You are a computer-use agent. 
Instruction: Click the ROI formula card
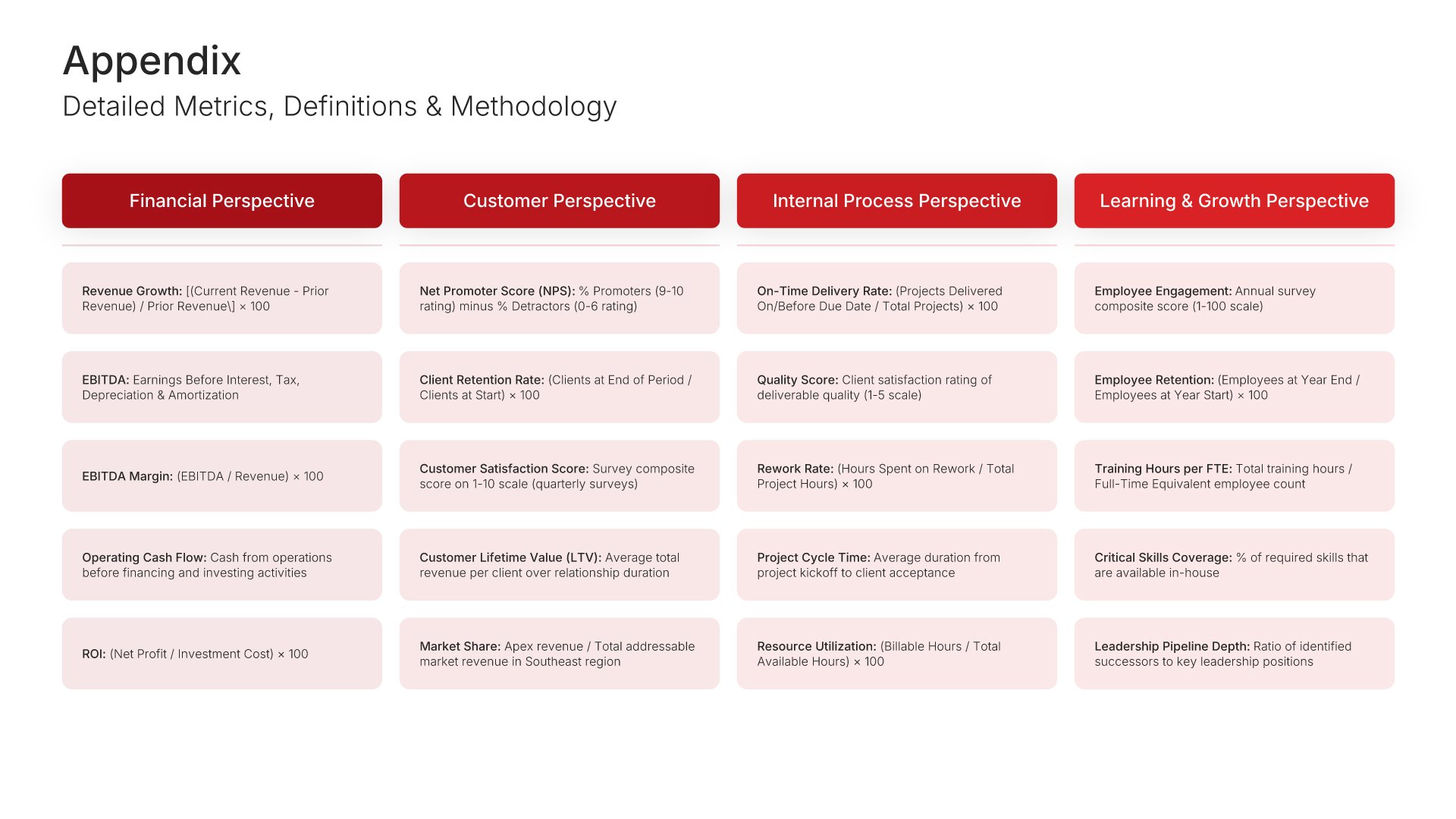click(x=221, y=654)
